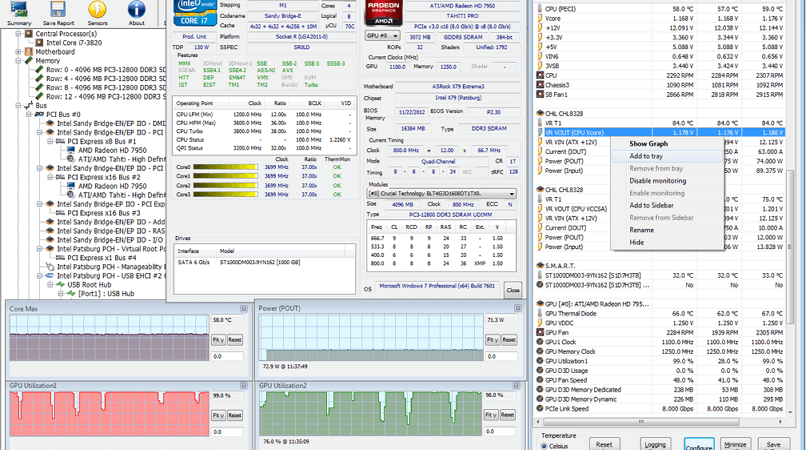Click the Core0 usage bar
806x450 pixels.
(225, 167)
